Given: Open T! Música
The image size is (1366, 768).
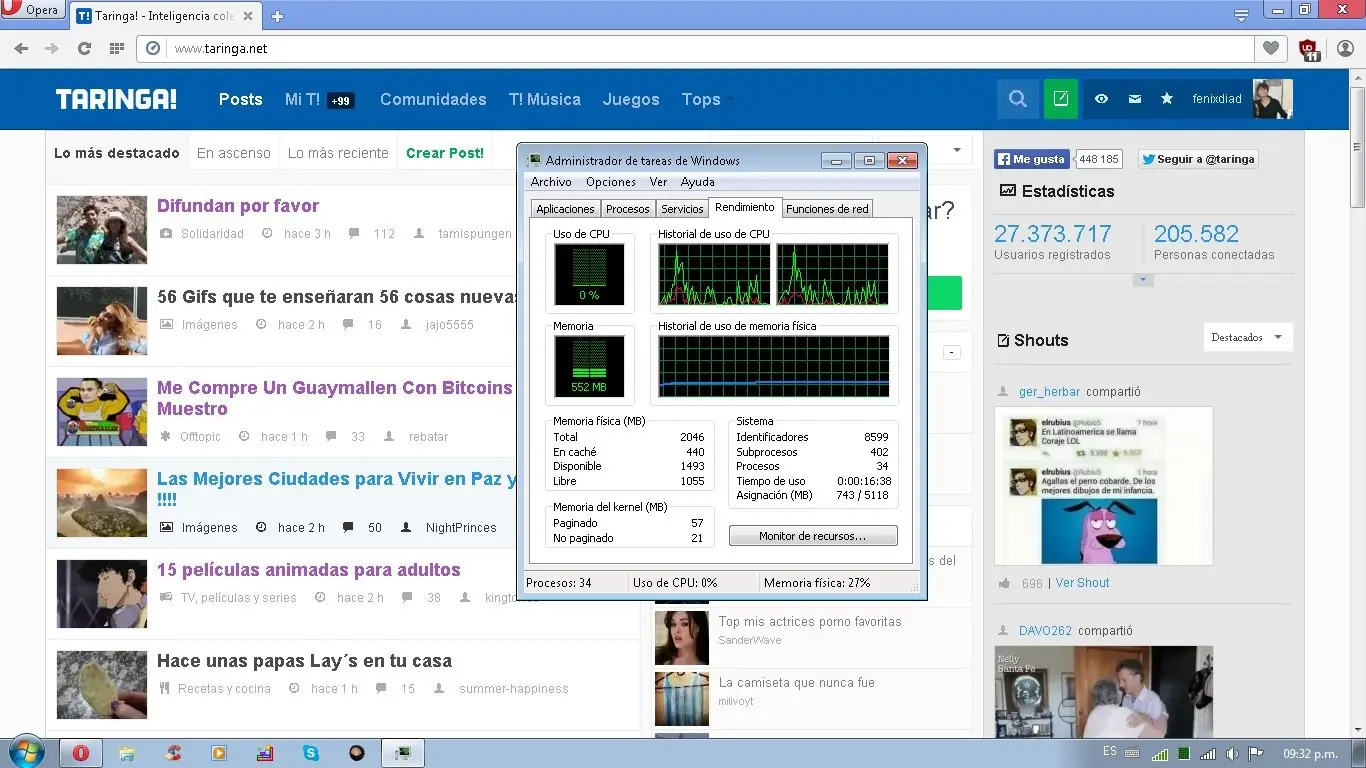Looking at the screenshot, I should click(x=544, y=99).
